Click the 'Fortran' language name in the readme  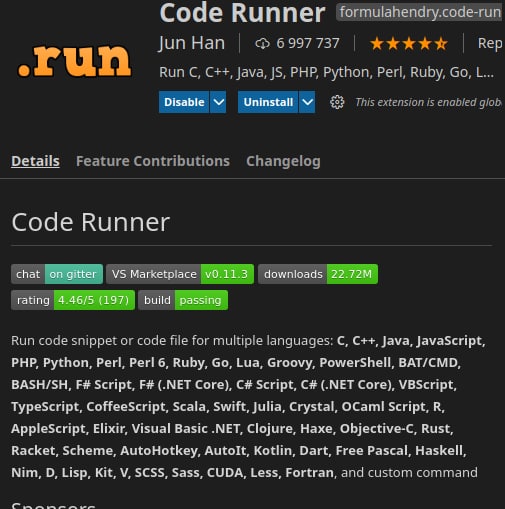(x=309, y=473)
